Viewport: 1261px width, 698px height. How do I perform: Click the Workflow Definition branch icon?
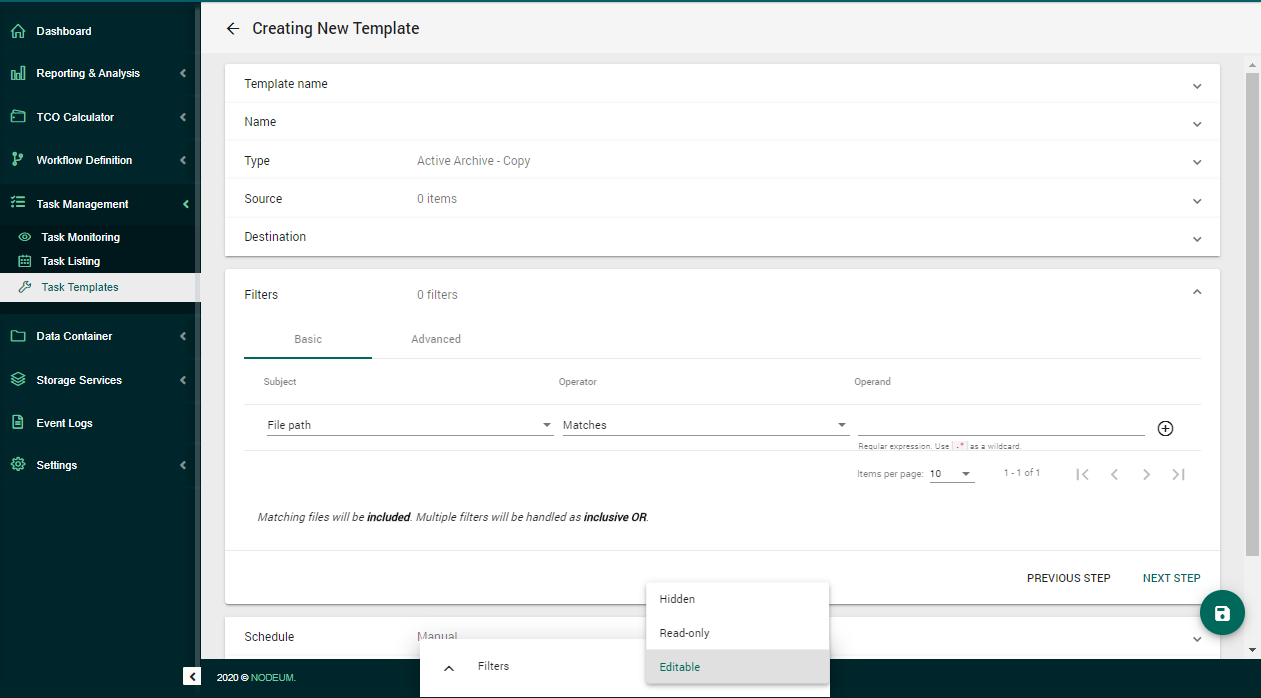point(18,160)
